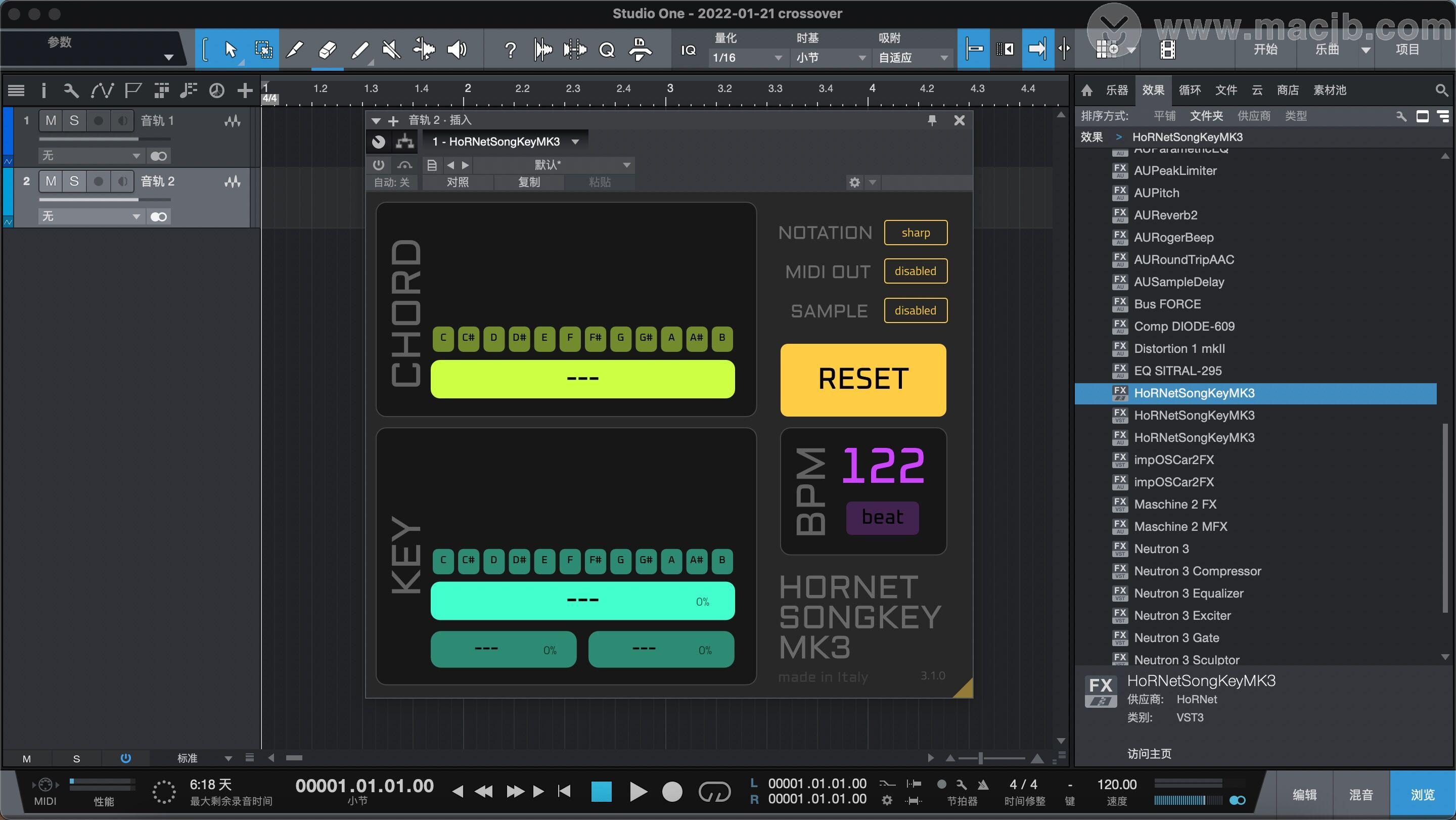Open track inspector i icon
This screenshot has width=1456, height=820.
(43, 90)
